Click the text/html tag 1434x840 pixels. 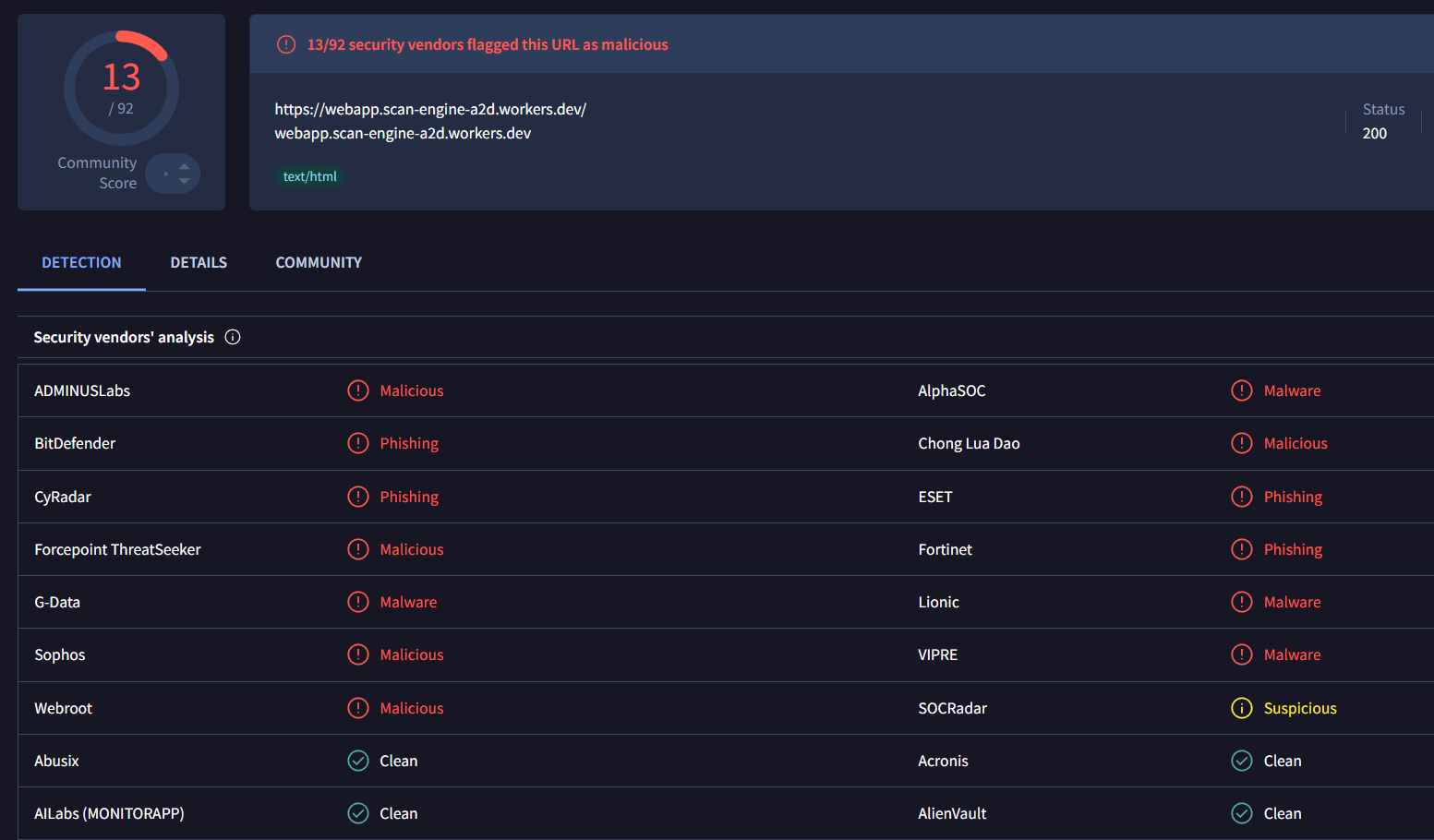pos(309,176)
